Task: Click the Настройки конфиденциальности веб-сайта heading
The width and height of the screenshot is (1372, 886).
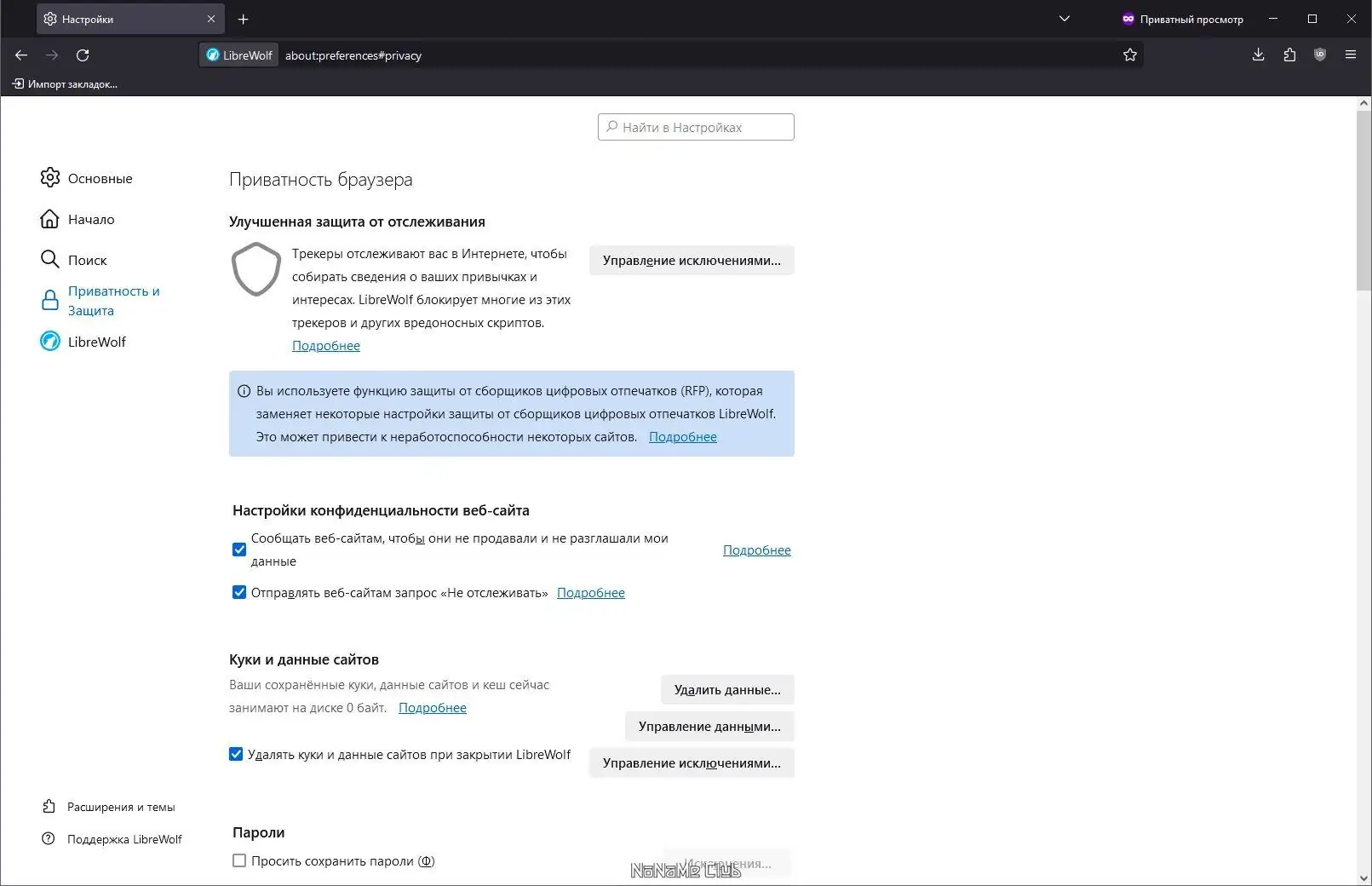Action: (381, 510)
